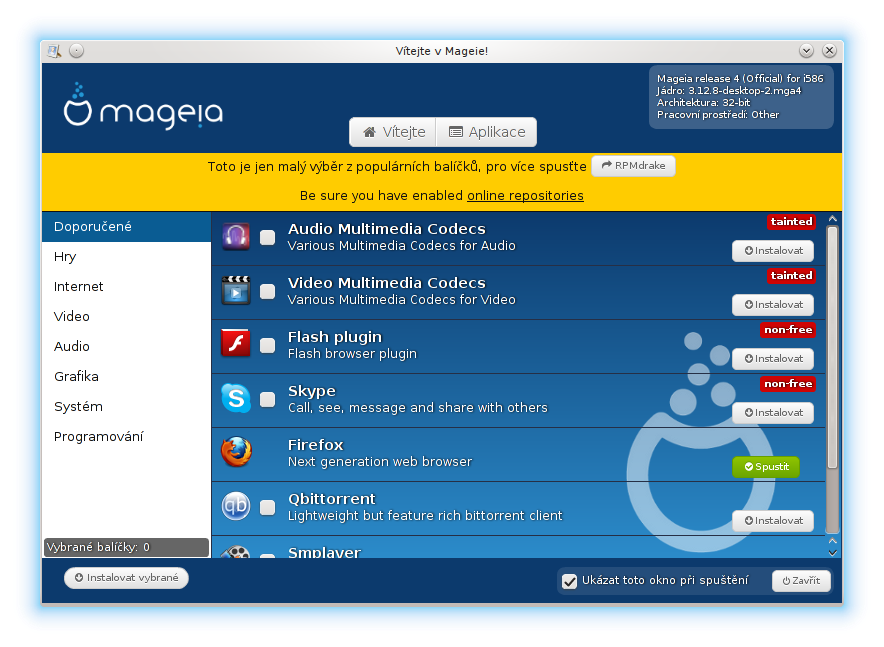884x647 pixels.
Task: Click the non-free badge on Skype
Action: 788,384
